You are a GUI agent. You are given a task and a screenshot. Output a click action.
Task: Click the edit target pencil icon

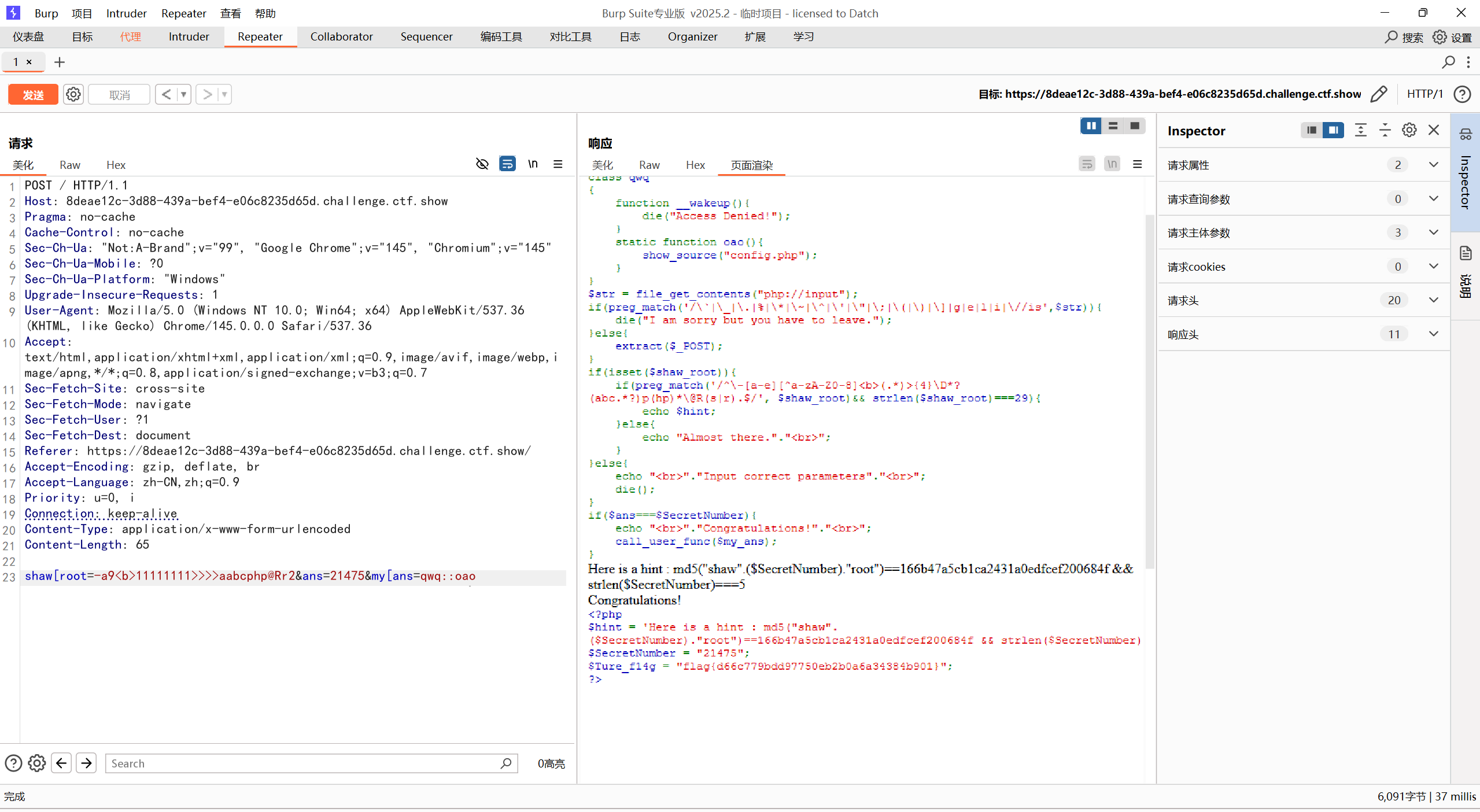(1379, 94)
